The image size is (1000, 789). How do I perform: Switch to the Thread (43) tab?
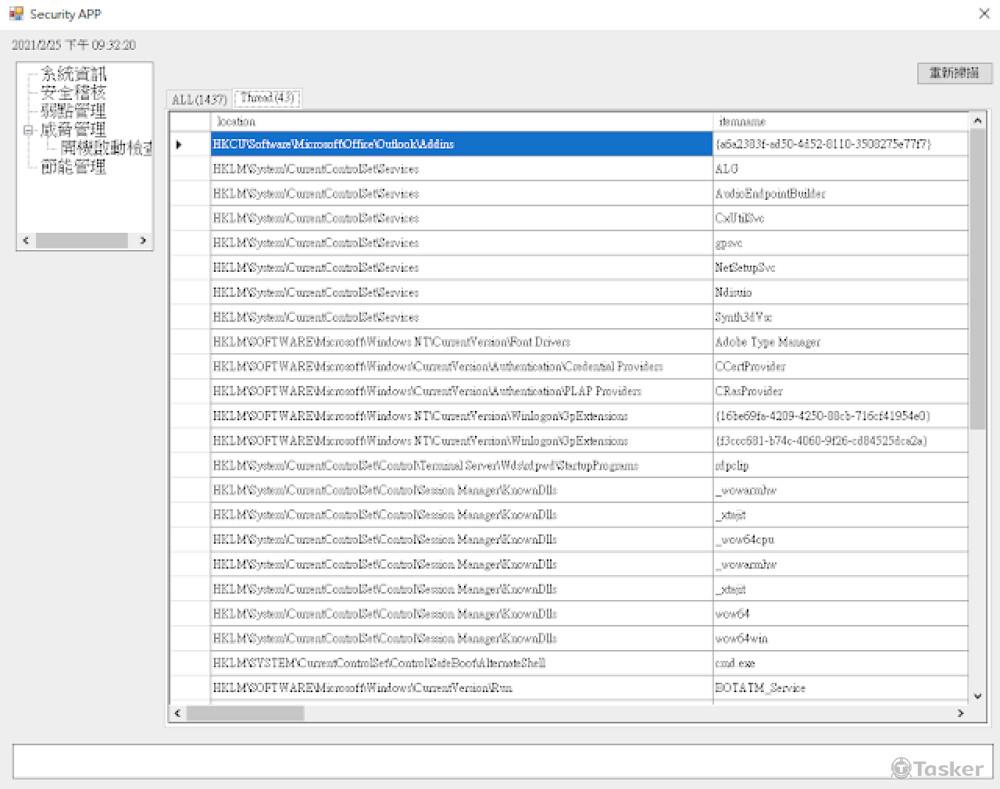pyautogui.click(x=267, y=98)
